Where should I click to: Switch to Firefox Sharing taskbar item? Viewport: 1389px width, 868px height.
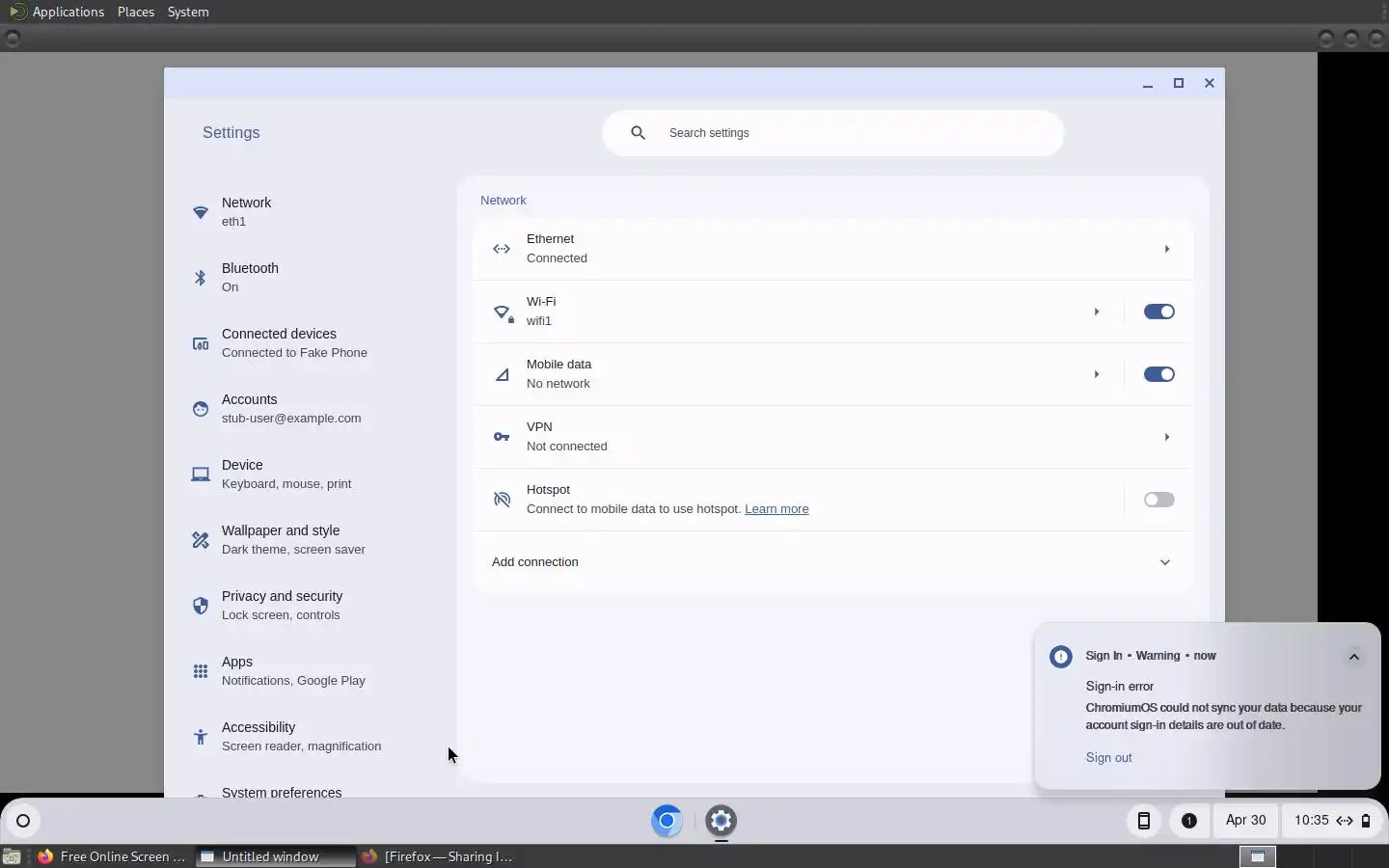[438, 856]
